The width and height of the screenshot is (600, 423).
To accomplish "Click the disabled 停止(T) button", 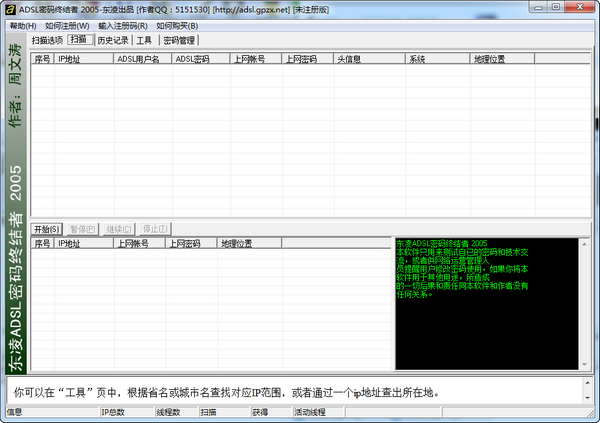I will (155, 229).
